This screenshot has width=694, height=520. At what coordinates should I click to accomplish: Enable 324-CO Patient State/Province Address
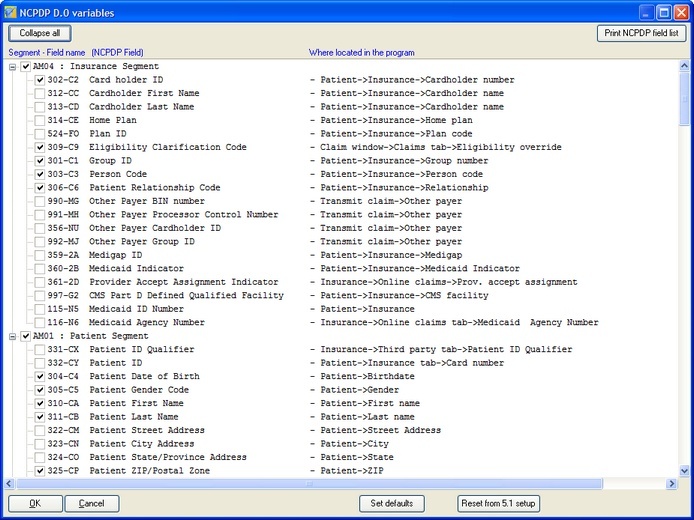[40, 458]
